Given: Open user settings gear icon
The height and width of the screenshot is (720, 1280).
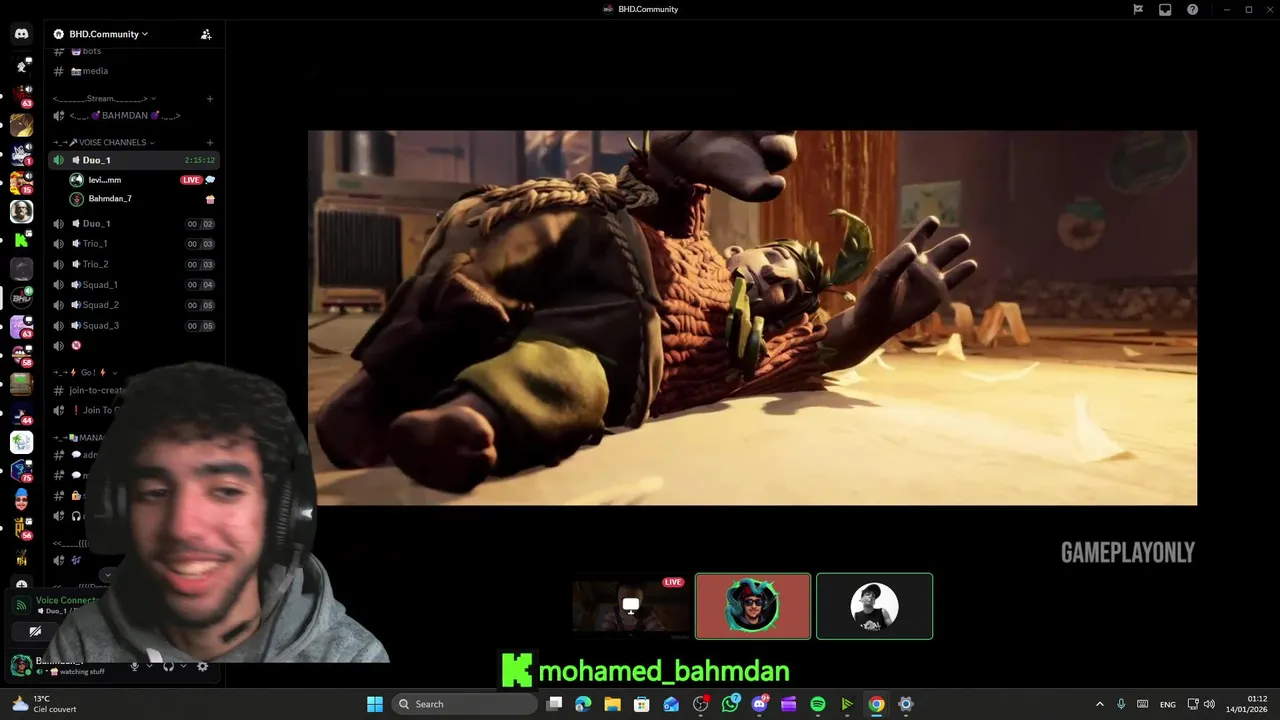Looking at the screenshot, I should point(202,666).
